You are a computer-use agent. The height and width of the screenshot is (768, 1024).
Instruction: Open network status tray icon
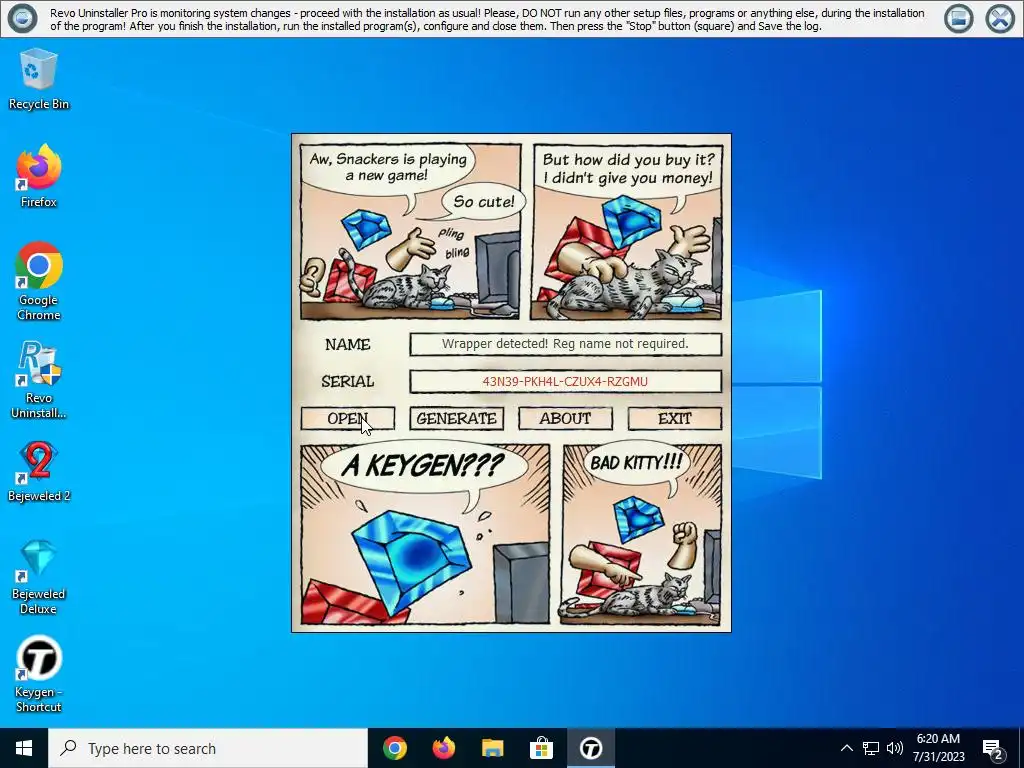[871, 748]
